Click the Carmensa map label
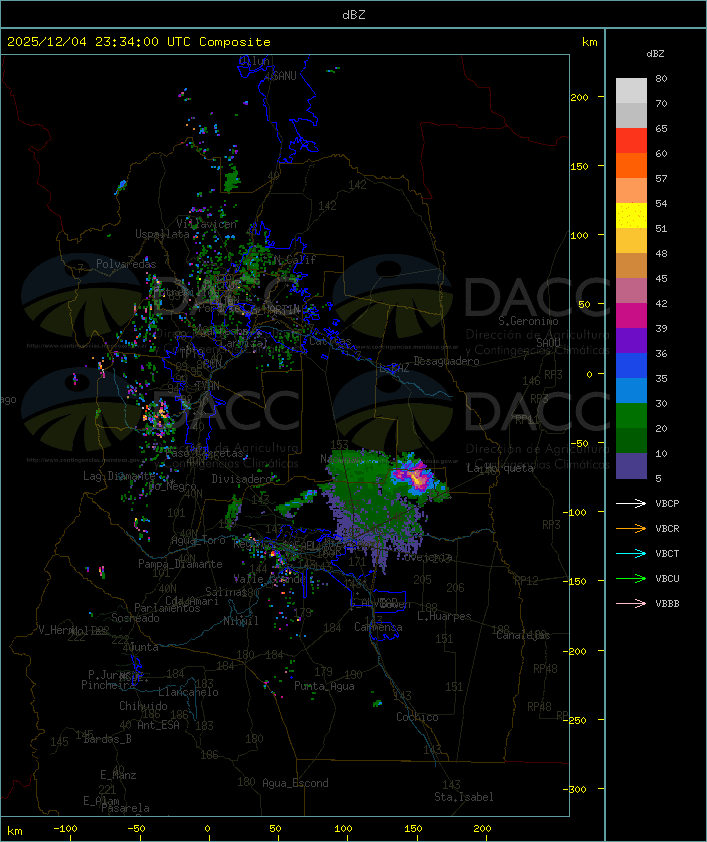 pyautogui.click(x=378, y=627)
